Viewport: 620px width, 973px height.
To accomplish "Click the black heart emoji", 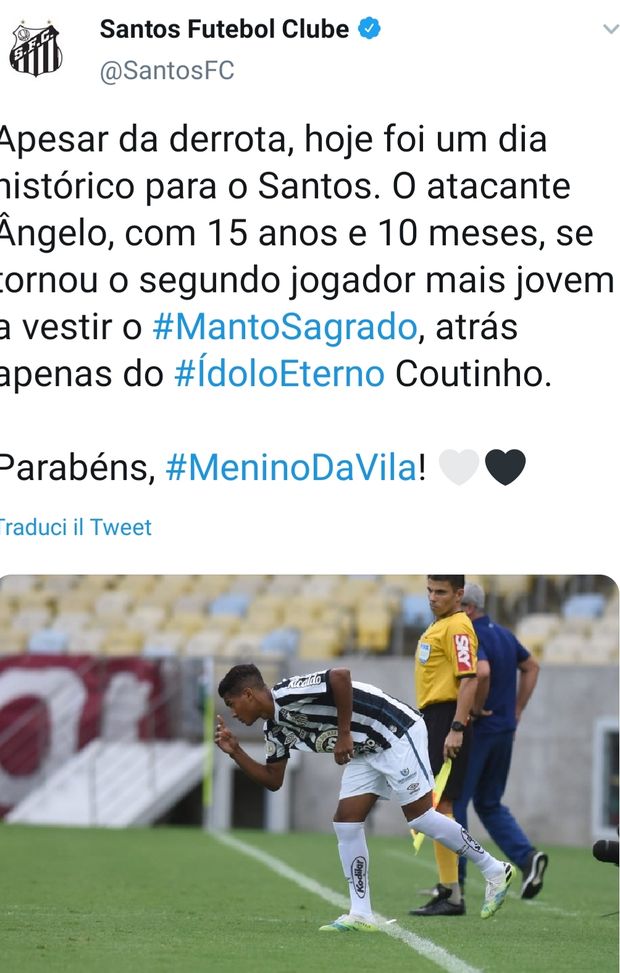I will [x=505, y=467].
